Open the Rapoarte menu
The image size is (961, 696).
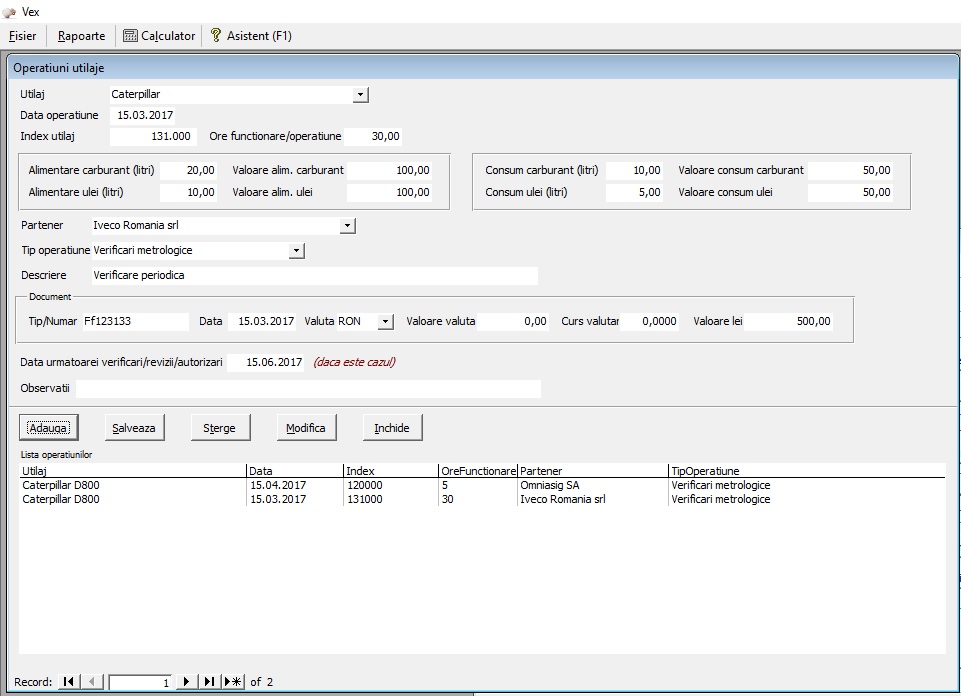pyautogui.click(x=82, y=36)
